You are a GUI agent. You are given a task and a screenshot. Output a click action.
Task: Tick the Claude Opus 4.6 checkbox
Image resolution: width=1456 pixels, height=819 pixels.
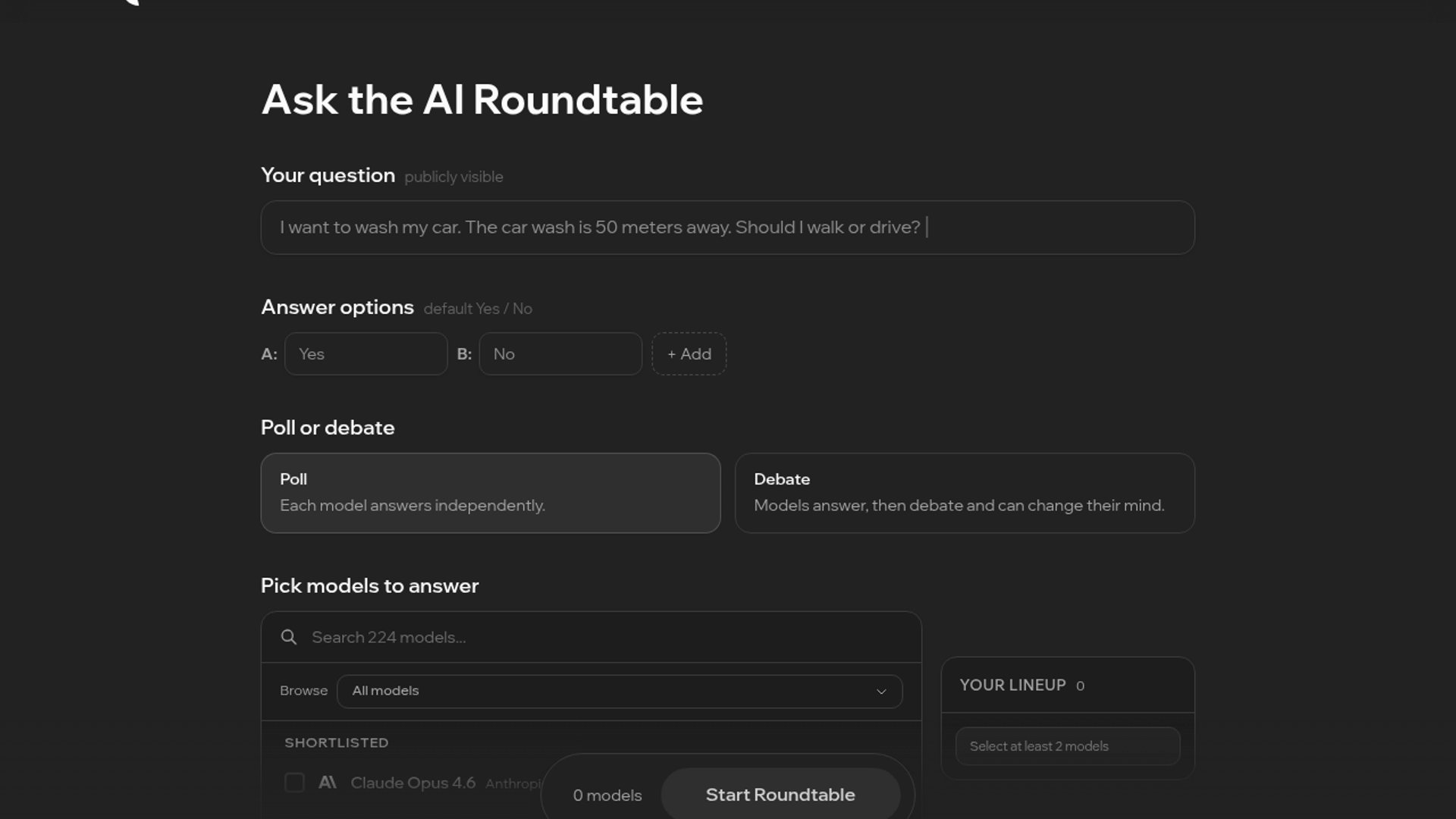[294, 783]
